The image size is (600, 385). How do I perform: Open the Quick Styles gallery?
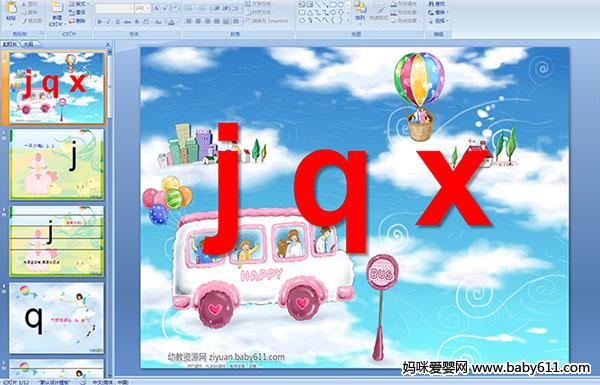379,13
